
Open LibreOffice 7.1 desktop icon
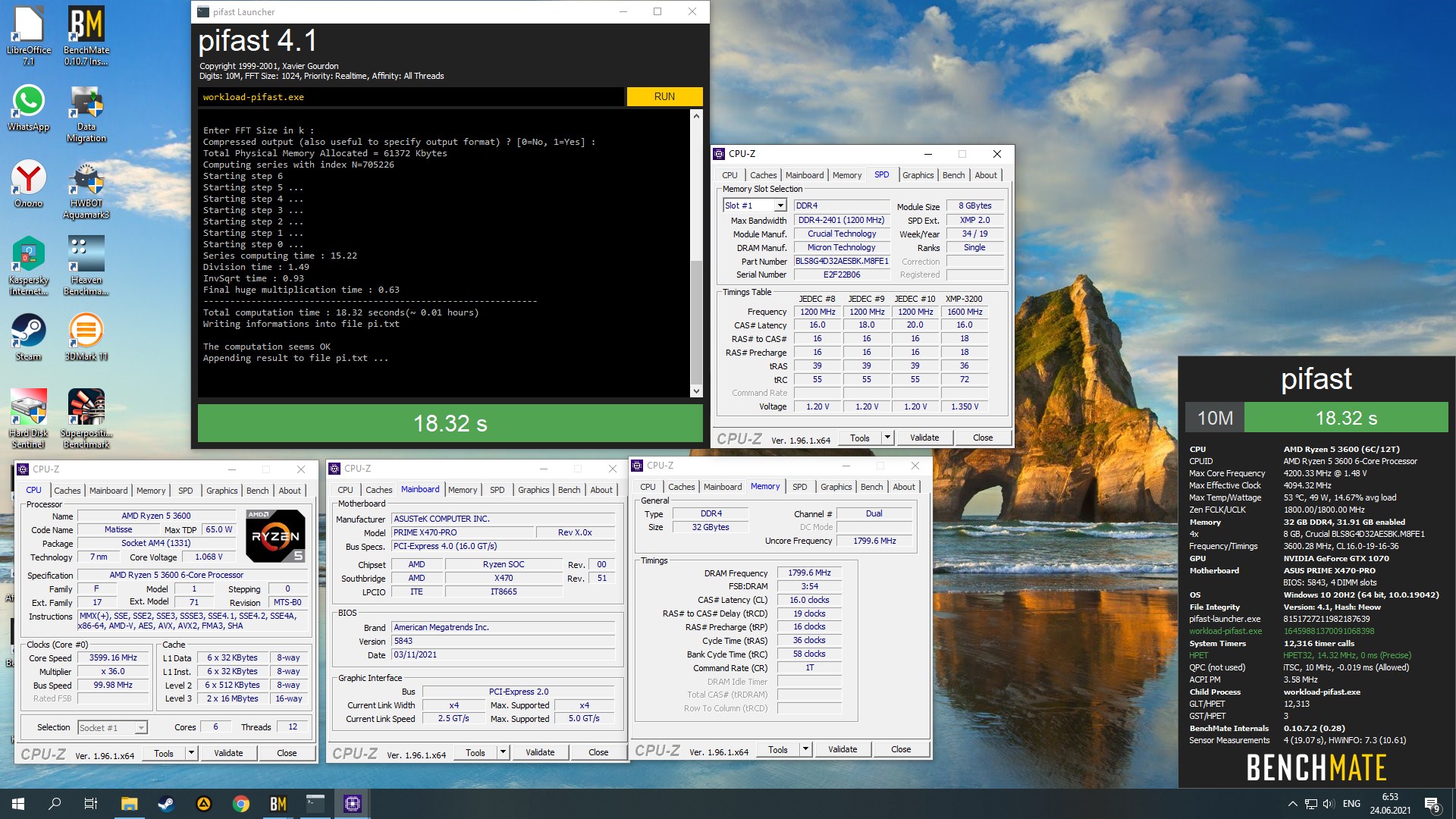pos(29,34)
